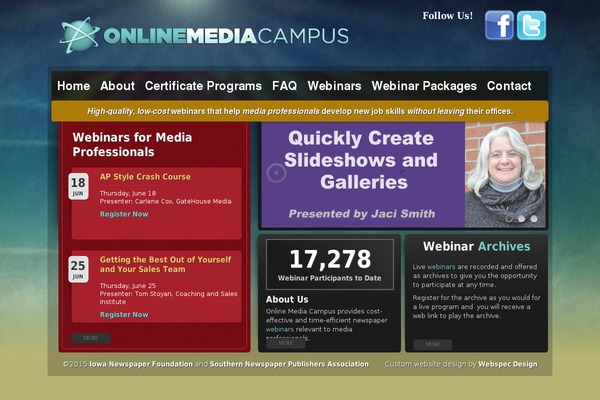Screen dimensions: 600x400
Task: Click the High-quality, low-cost webinars tagline
Action: [x=300, y=111]
